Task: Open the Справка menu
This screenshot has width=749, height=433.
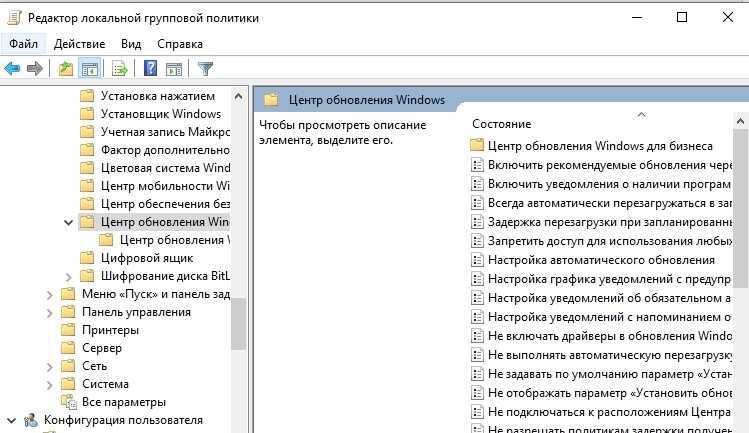Action: click(x=180, y=44)
